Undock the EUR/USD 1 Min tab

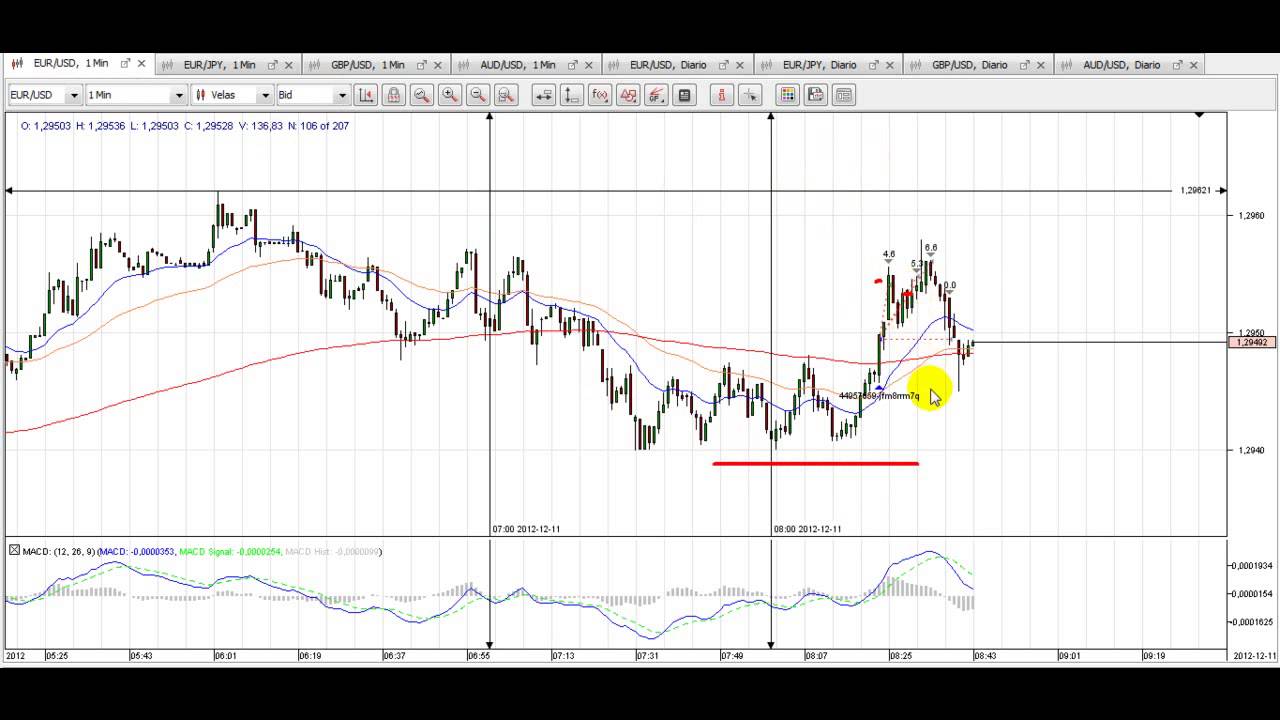(125, 64)
